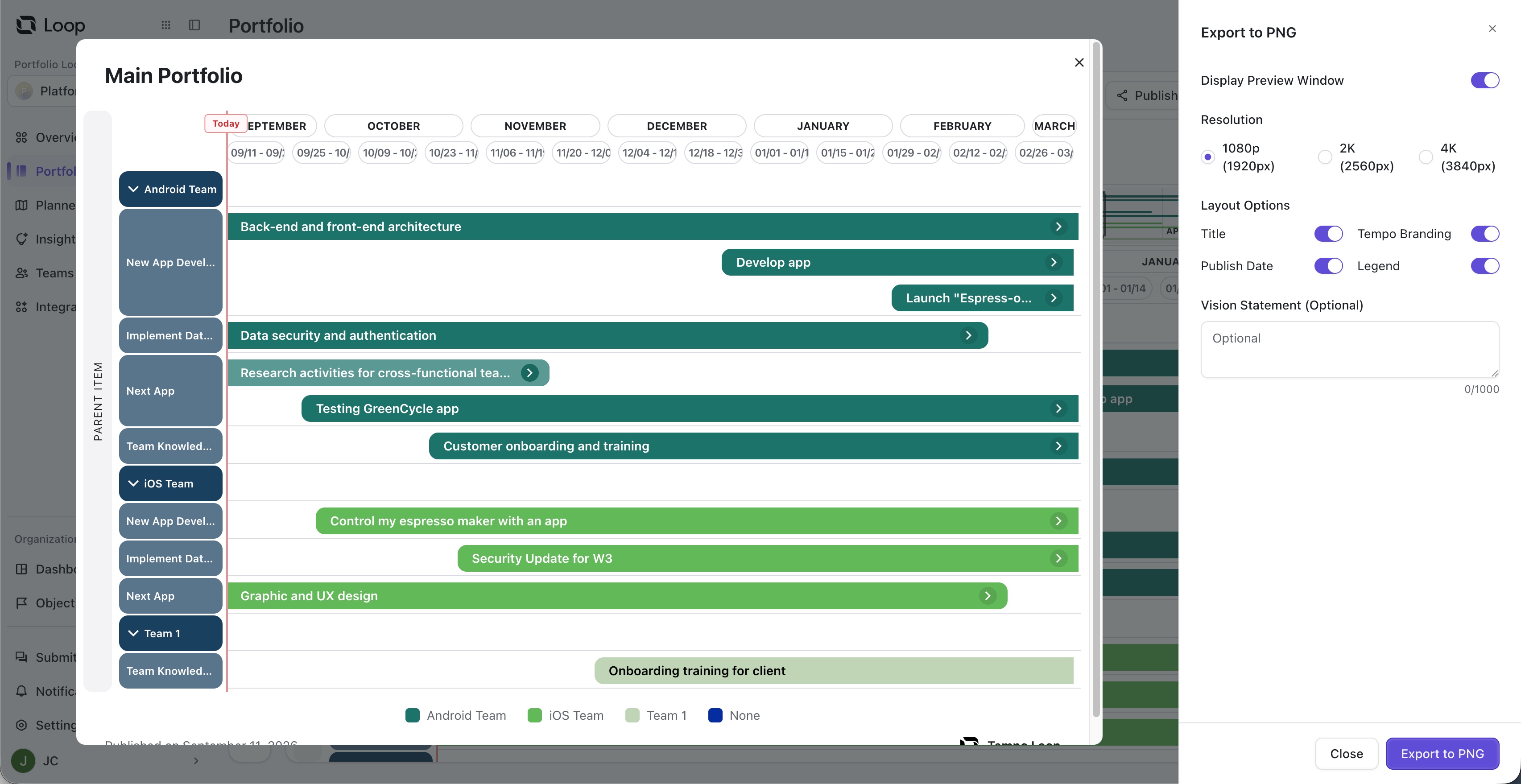1521x784 pixels.
Task: Select the NOVEMBER month header
Action: point(535,126)
